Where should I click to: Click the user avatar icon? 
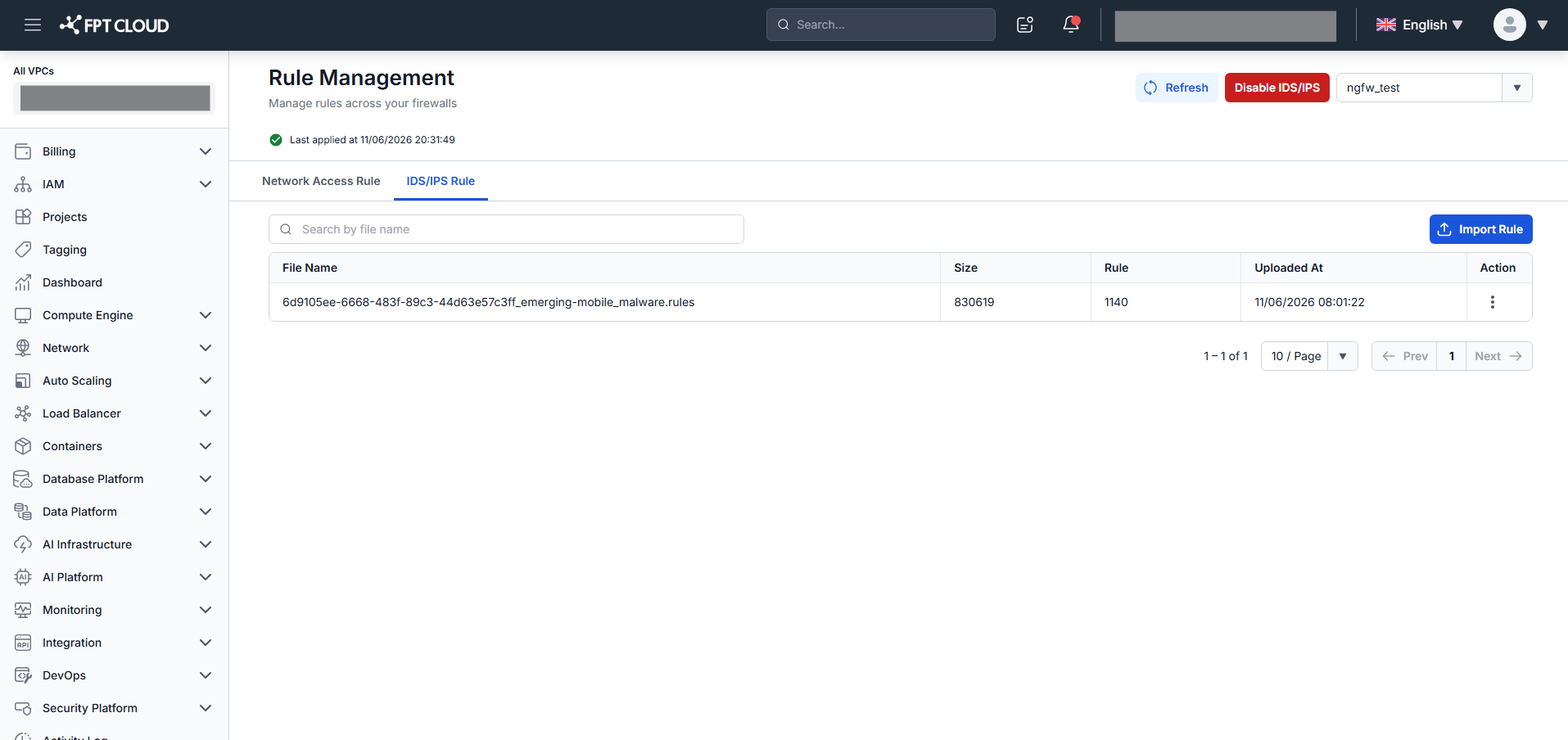coord(1509,25)
